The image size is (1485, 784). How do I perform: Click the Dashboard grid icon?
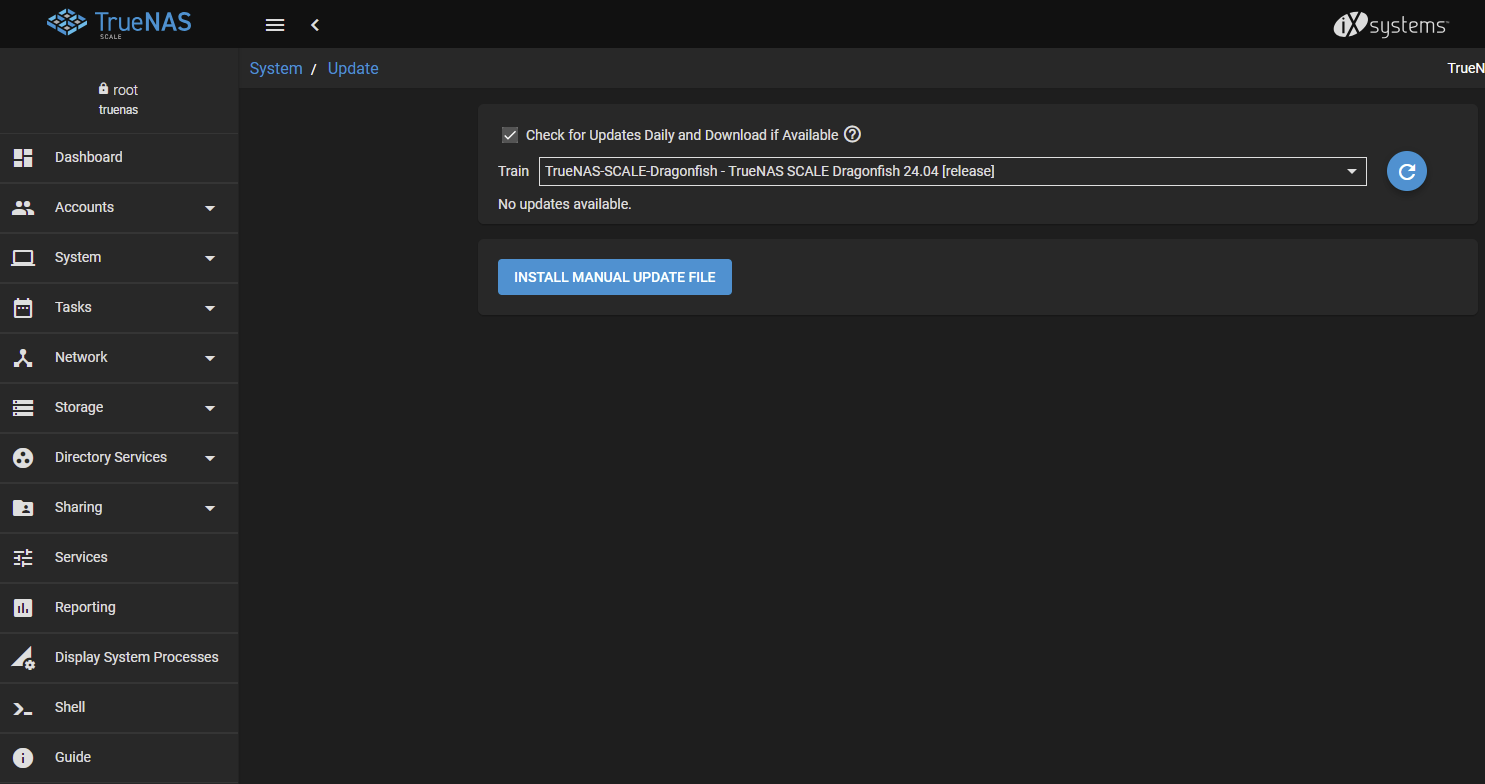[23, 158]
